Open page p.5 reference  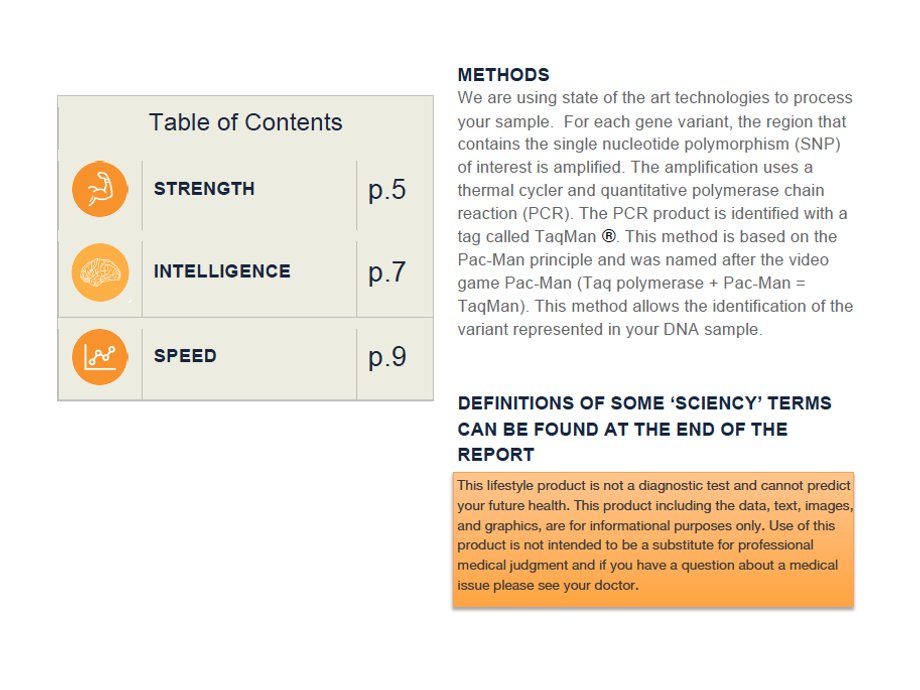[387, 190]
